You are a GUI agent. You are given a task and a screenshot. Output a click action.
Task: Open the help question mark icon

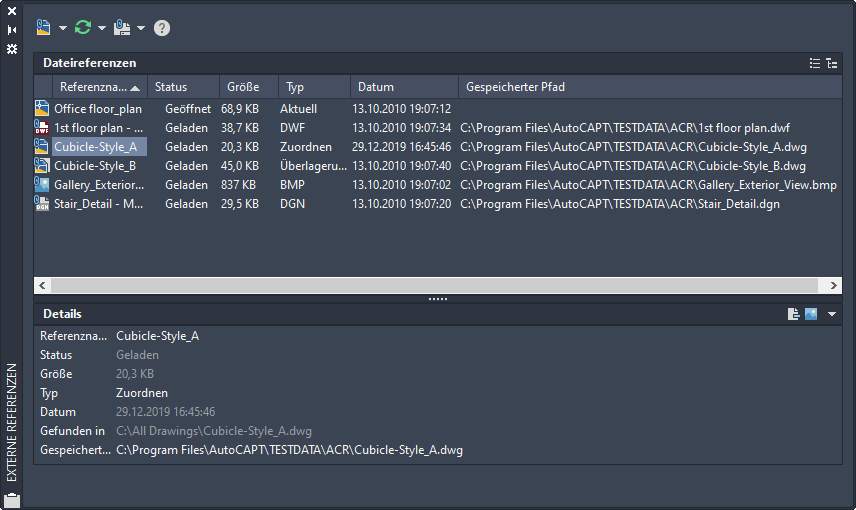(162, 28)
